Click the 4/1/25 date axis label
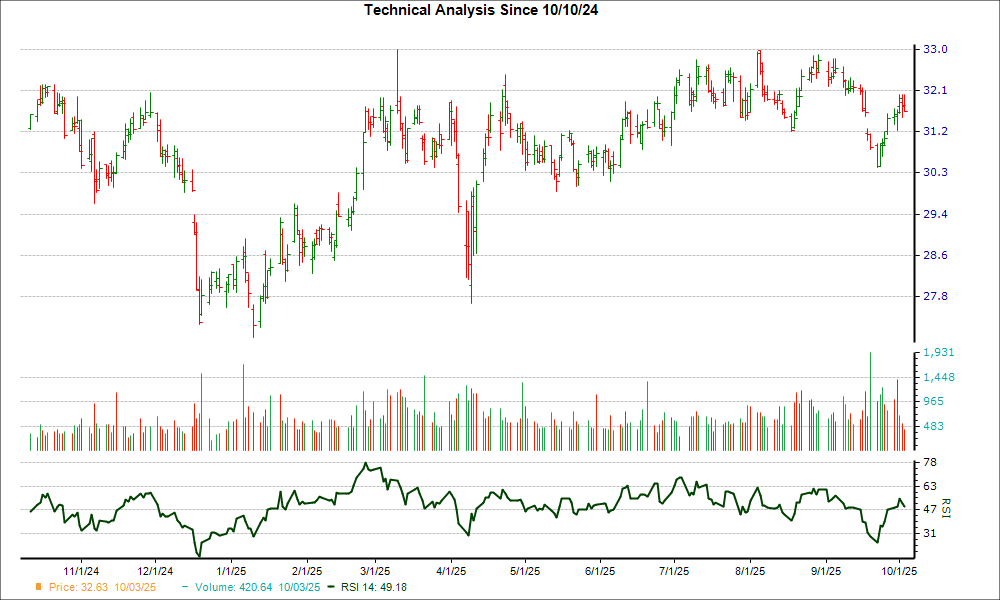 tap(451, 571)
